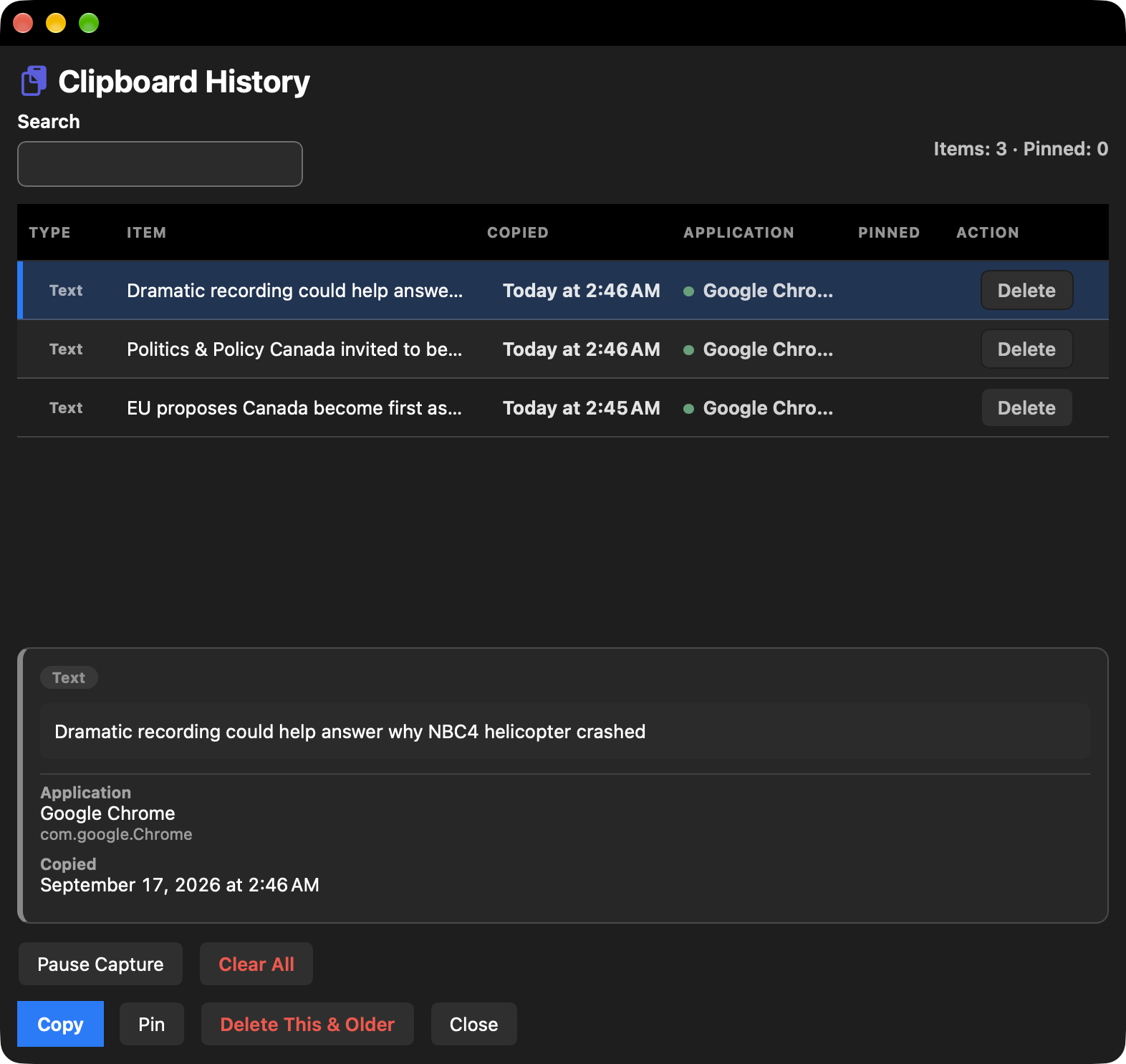Select the EU proposes Canada row text
Image resolution: width=1126 pixels, height=1064 pixels.
(x=294, y=408)
